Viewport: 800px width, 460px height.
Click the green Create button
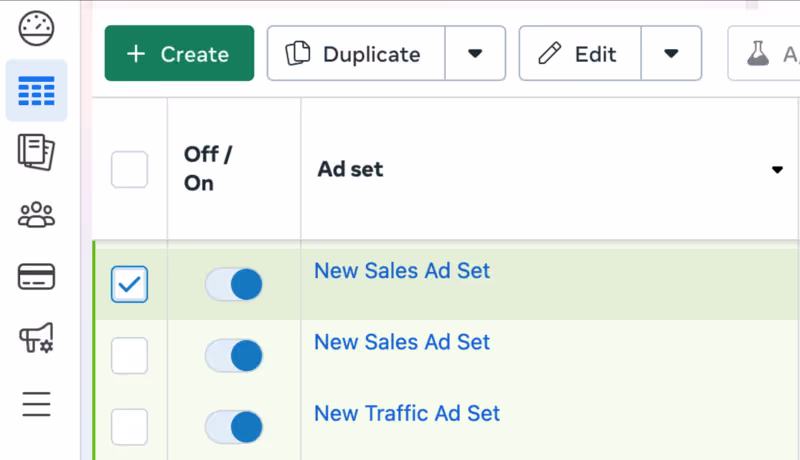[179, 54]
